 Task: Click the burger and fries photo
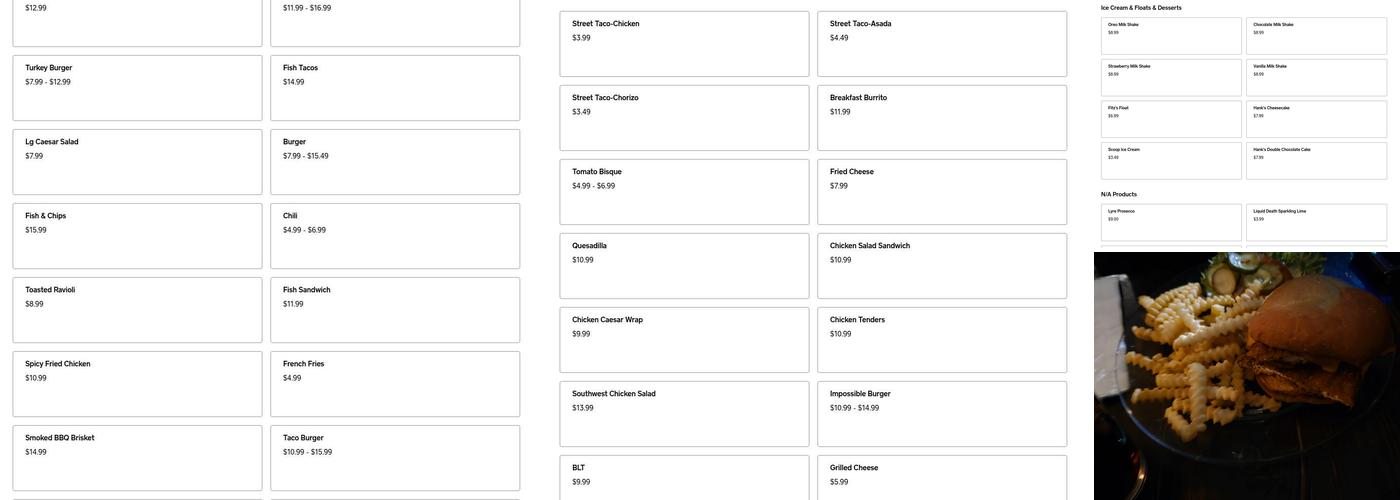1247,376
